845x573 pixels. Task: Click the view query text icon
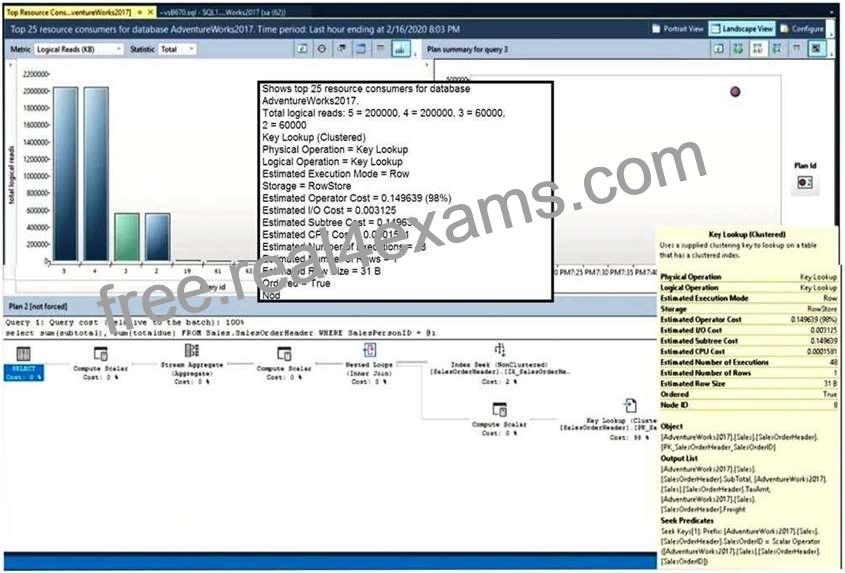342,49
